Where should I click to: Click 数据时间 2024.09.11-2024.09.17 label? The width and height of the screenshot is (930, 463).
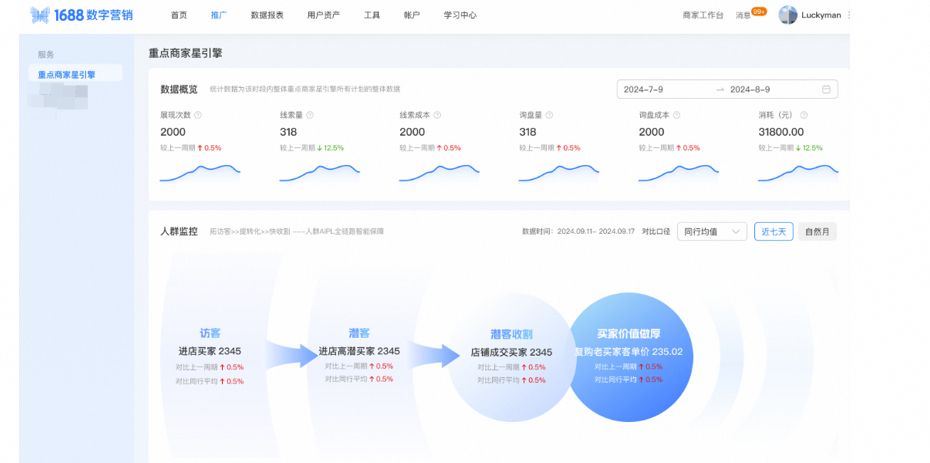click(578, 232)
